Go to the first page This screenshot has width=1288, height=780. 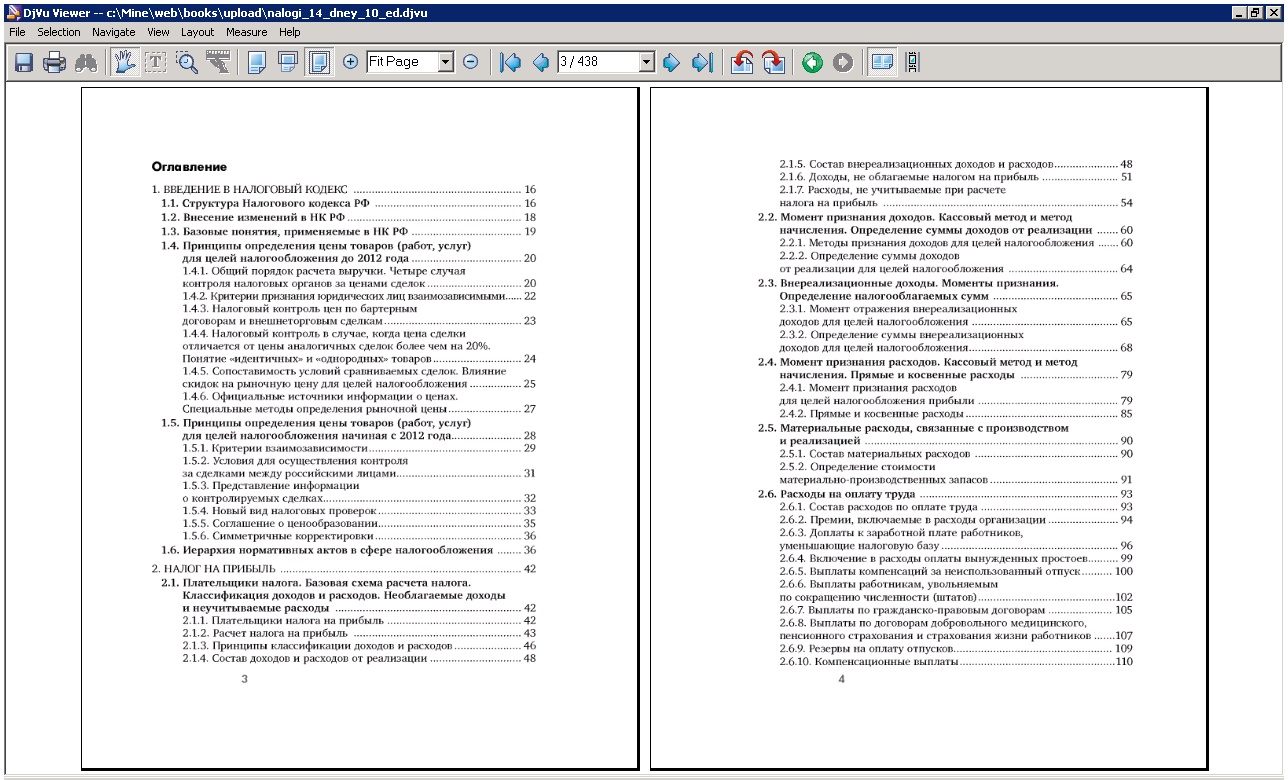[x=510, y=62]
